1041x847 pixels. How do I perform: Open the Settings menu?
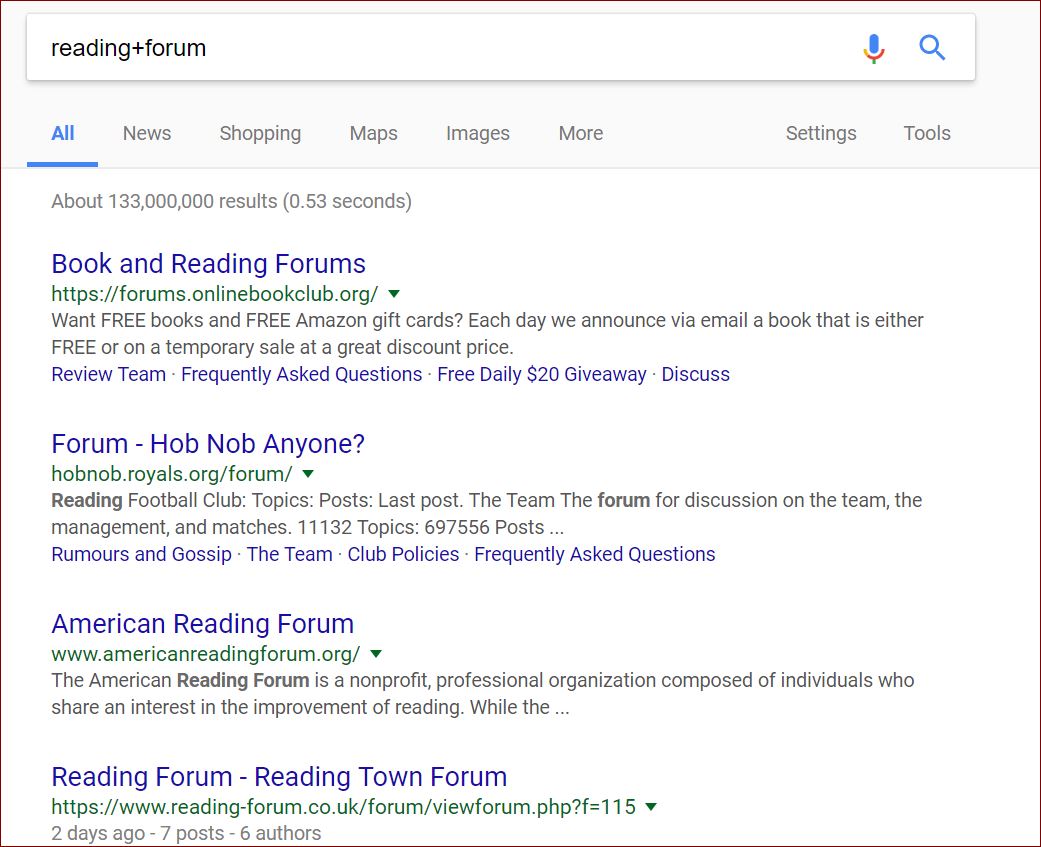tap(820, 133)
